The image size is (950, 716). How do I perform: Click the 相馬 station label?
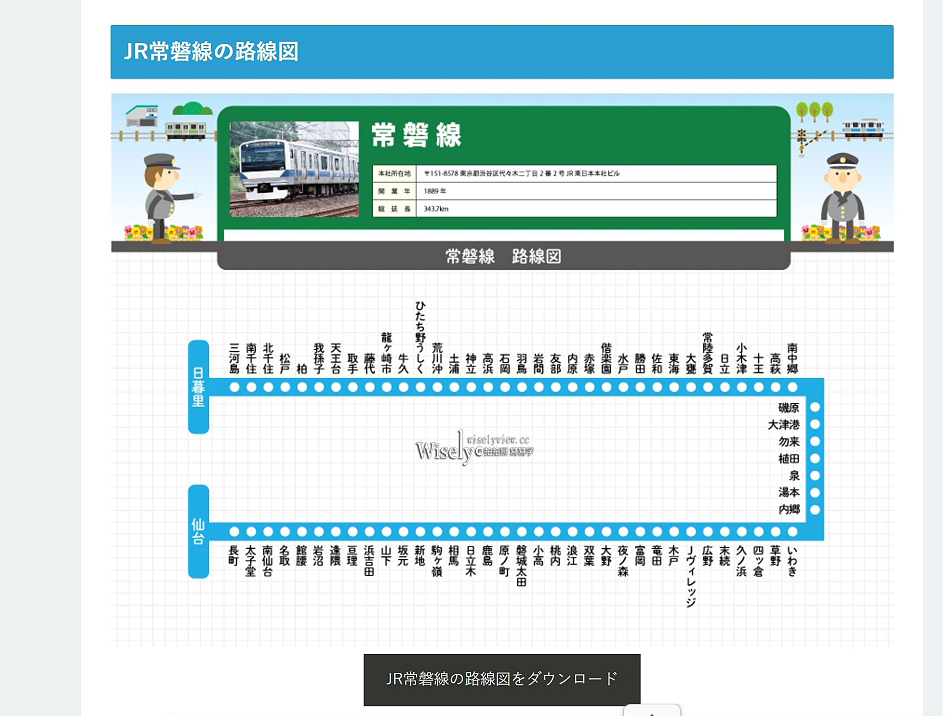454,555
